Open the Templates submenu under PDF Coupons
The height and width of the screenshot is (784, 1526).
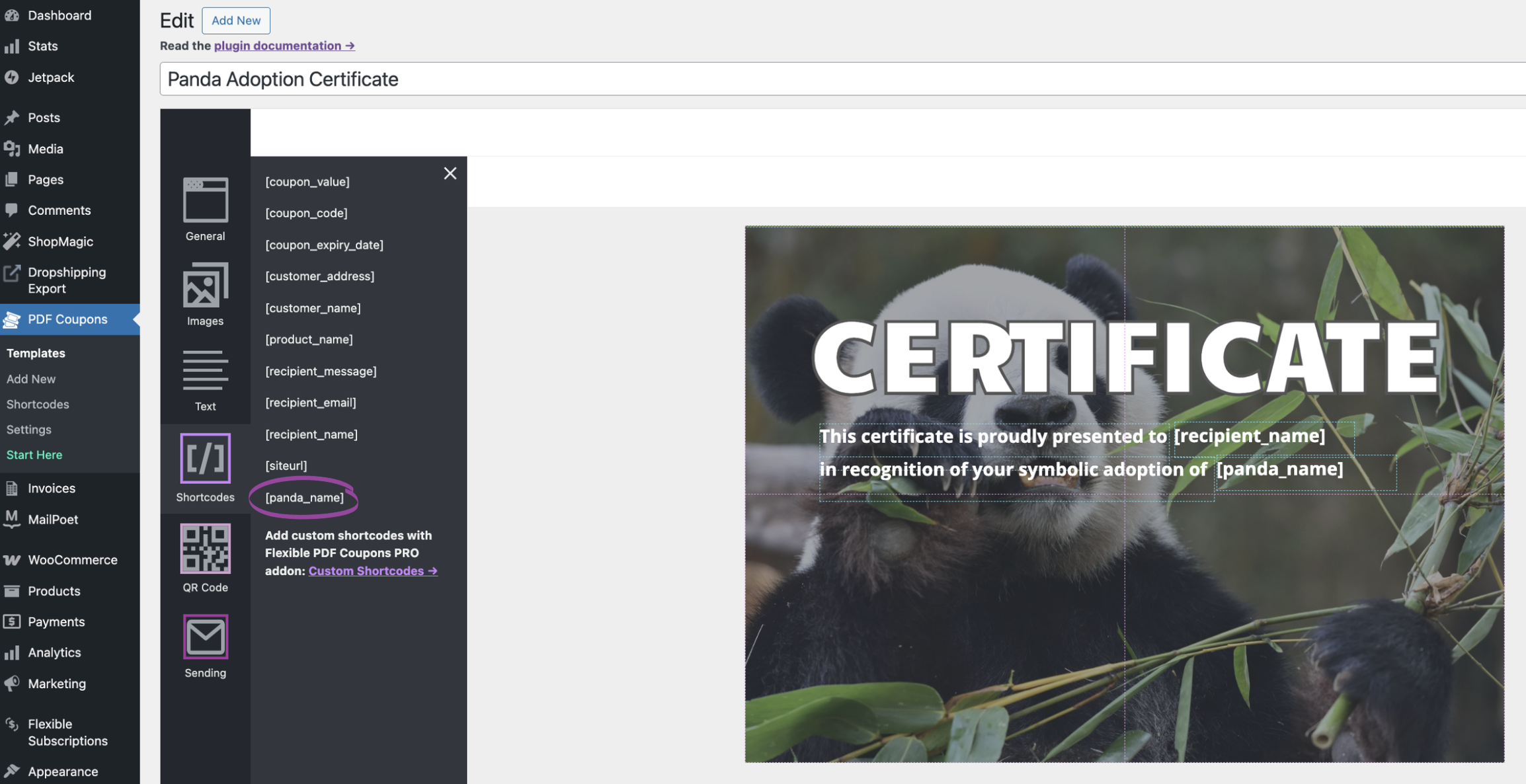pyautogui.click(x=35, y=353)
